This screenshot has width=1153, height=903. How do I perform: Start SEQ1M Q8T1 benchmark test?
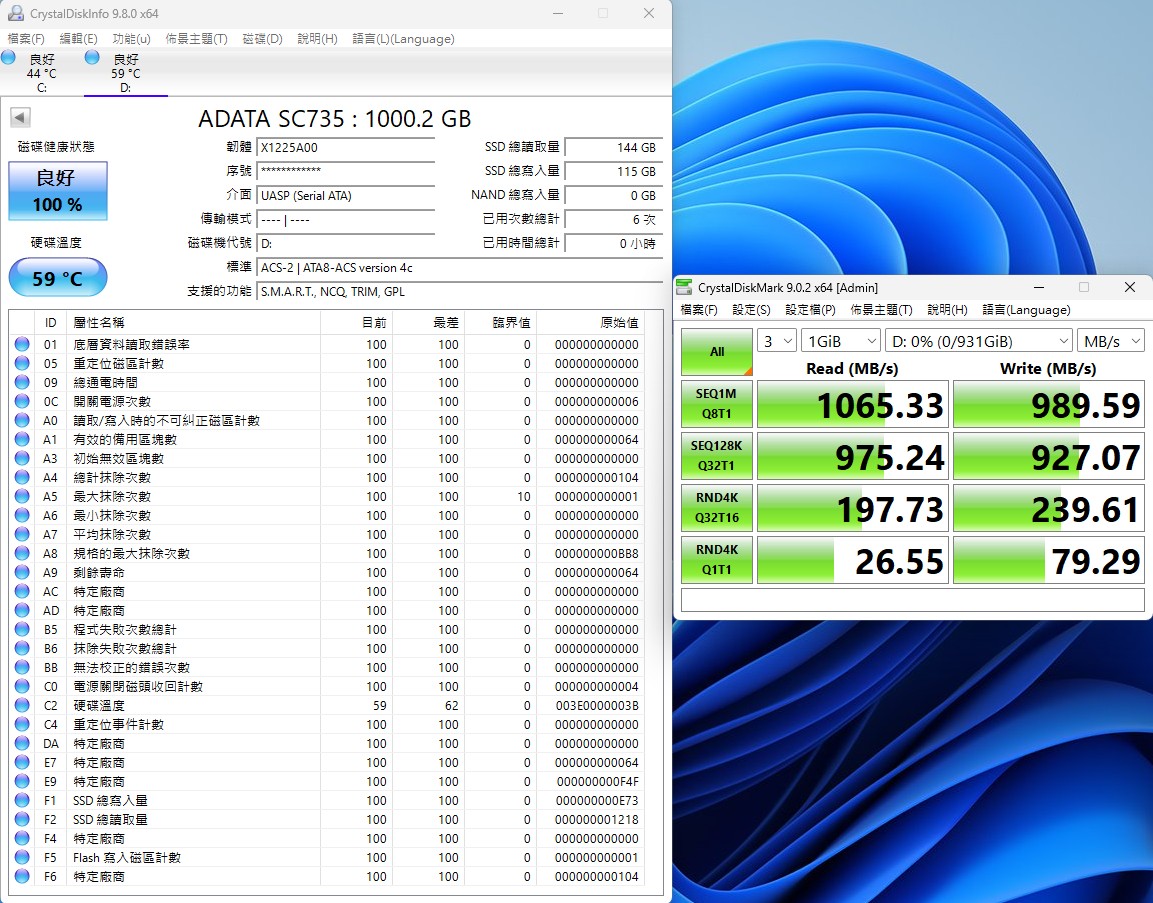tap(717, 404)
